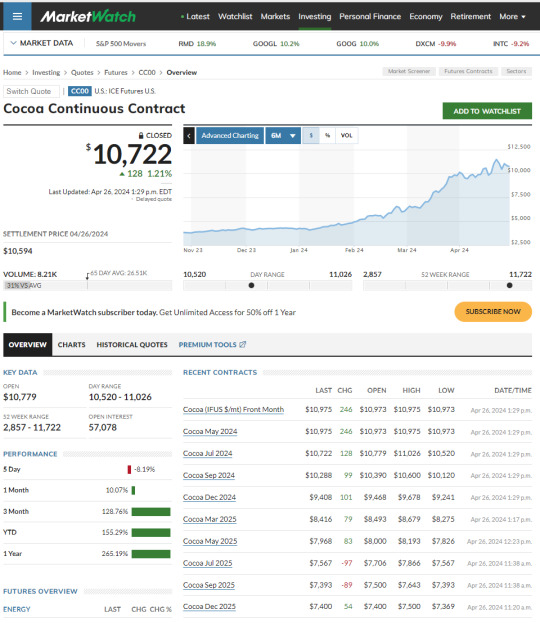Screen dimensions: 540x623
Task: Switch chart to percent view
Action: [x=327, y=135]
